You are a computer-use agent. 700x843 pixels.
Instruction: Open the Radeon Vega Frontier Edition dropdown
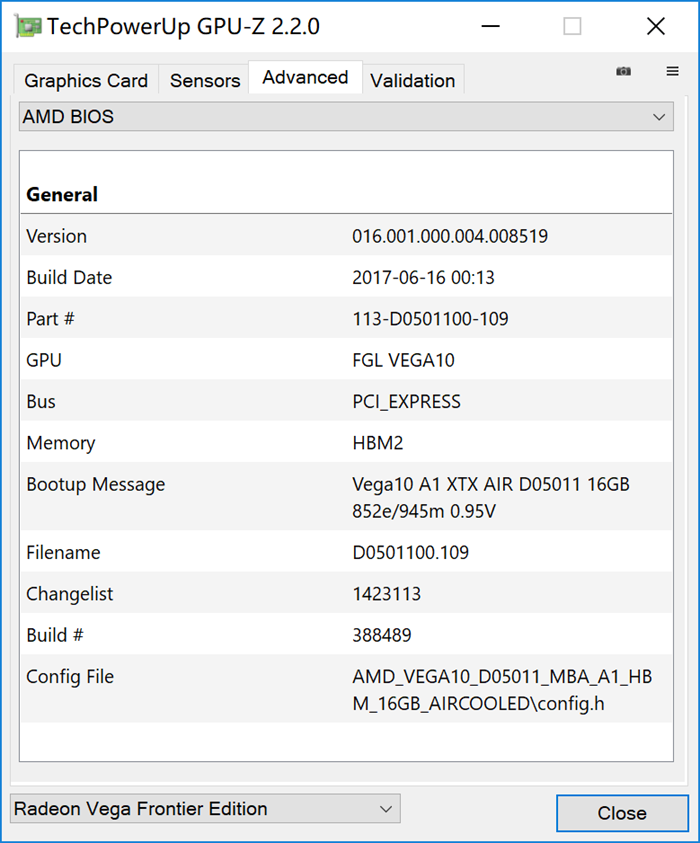pyautogui.click(x=205, y=809)
